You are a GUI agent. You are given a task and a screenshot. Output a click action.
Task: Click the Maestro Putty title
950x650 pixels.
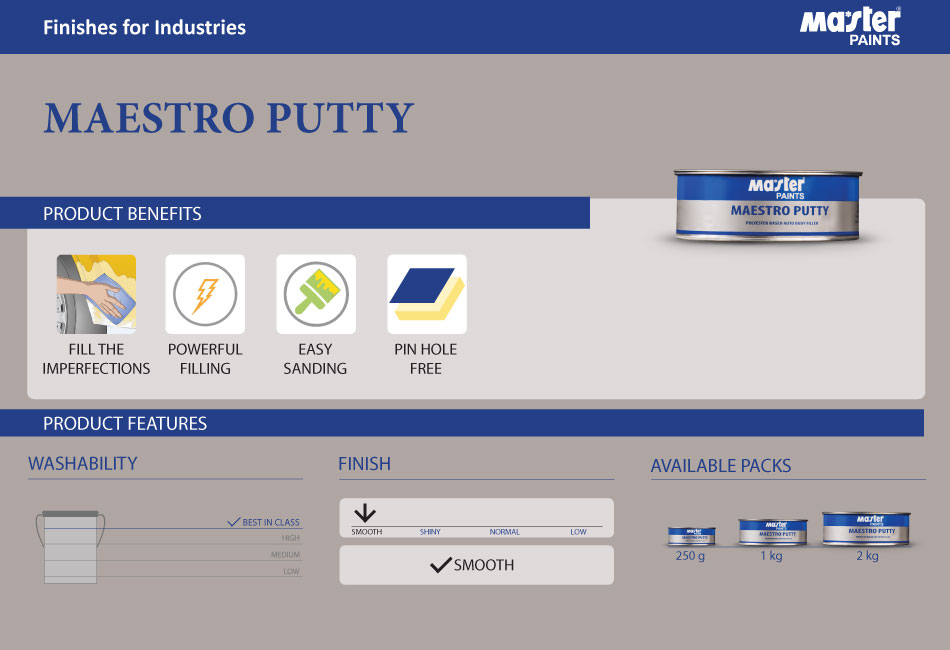229,118
